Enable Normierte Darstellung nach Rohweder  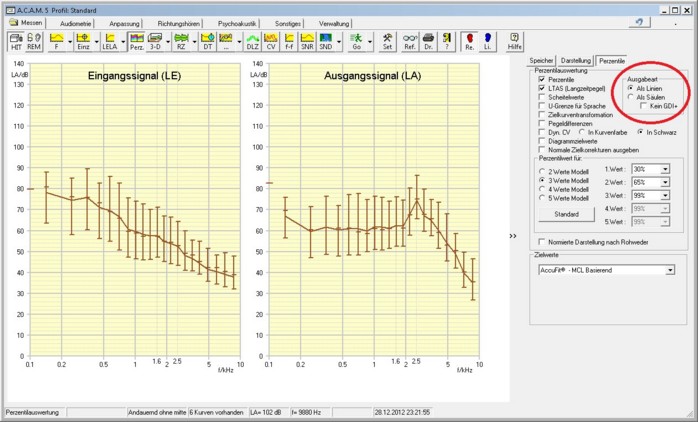pos(542,242)
